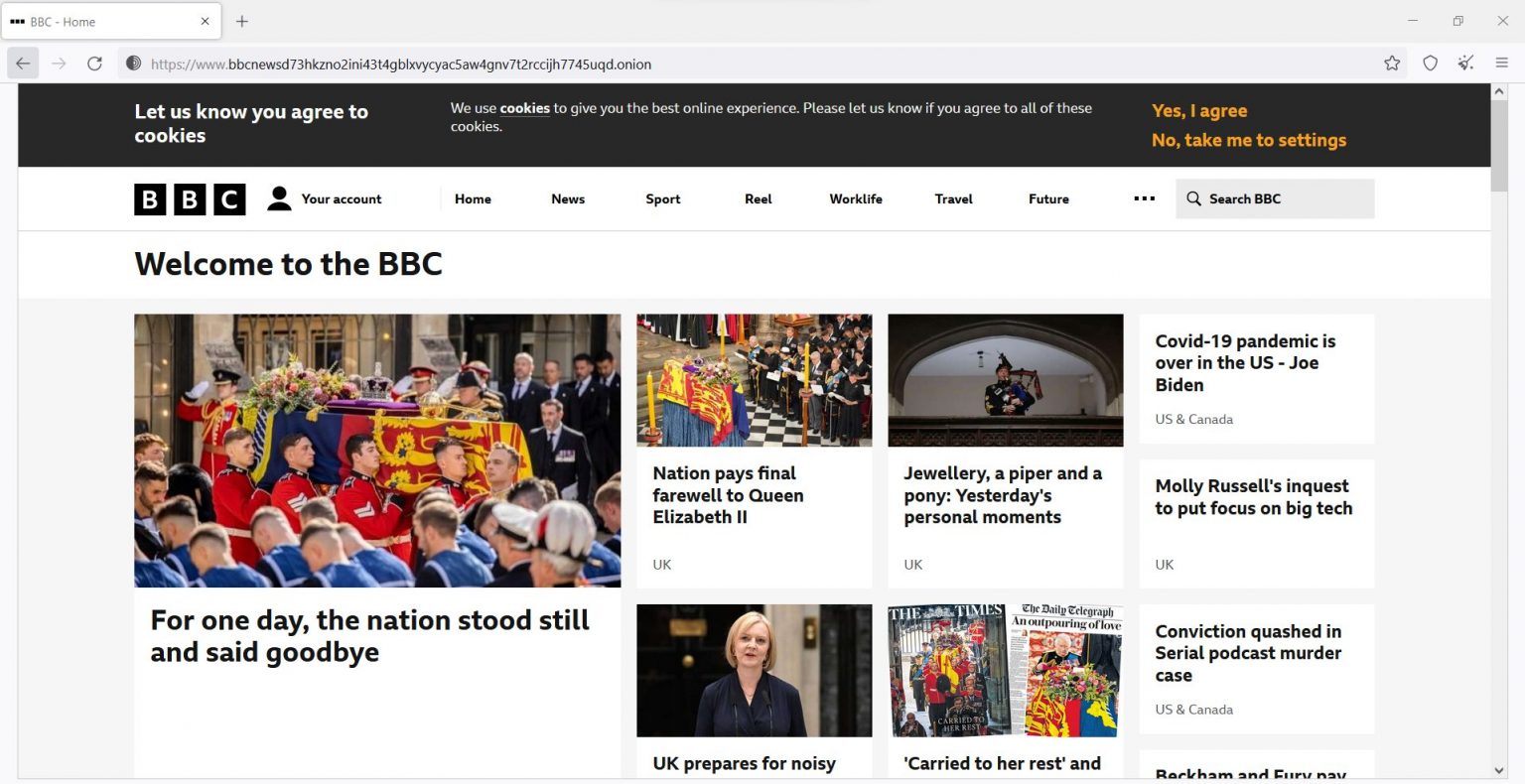The image size is (1525, 784).
Task: Click the BBC logo
Action: click(190, 199)
